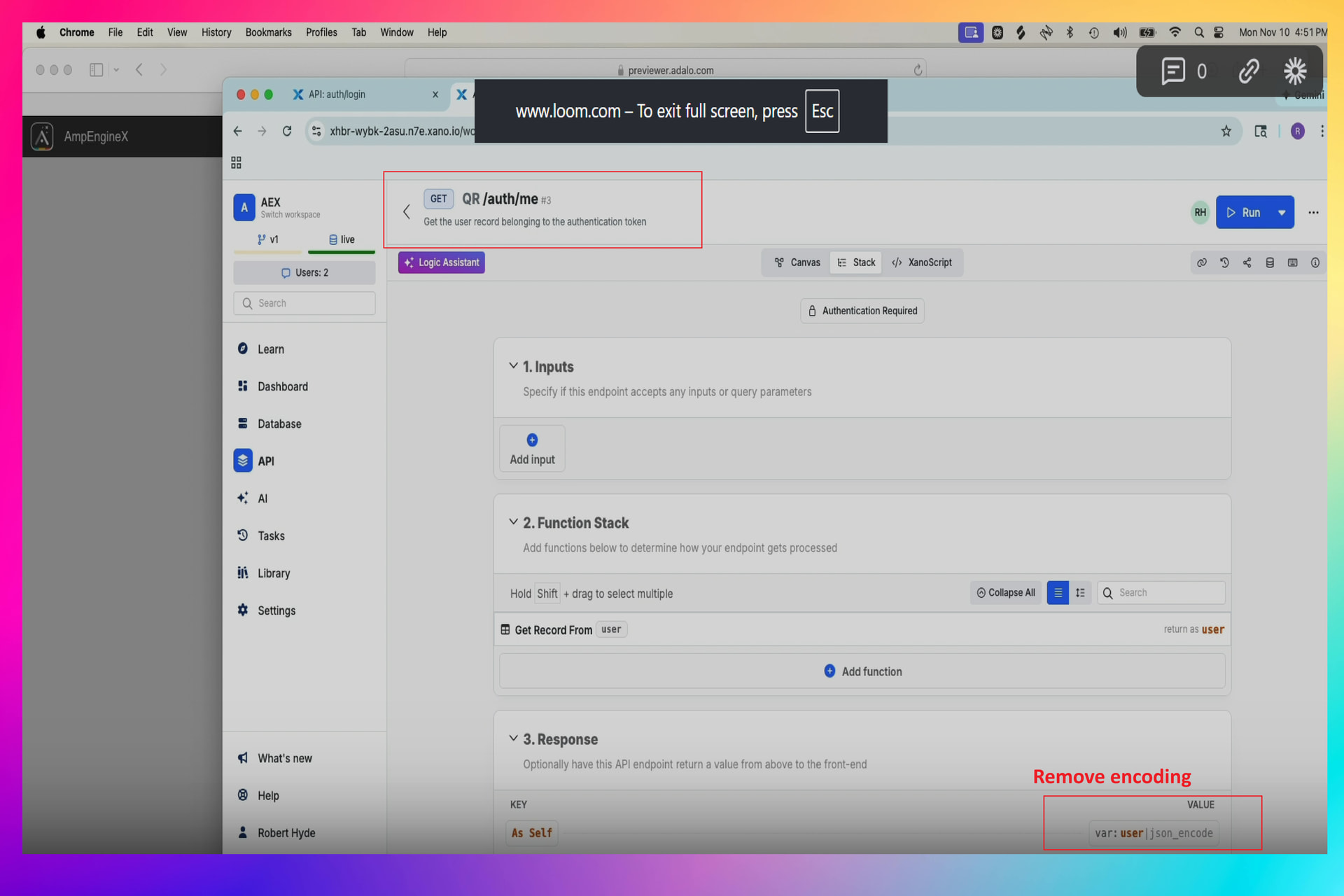Click the API sidebar icon
This screenshot has height=896, width=1344.
coord(243,461)
